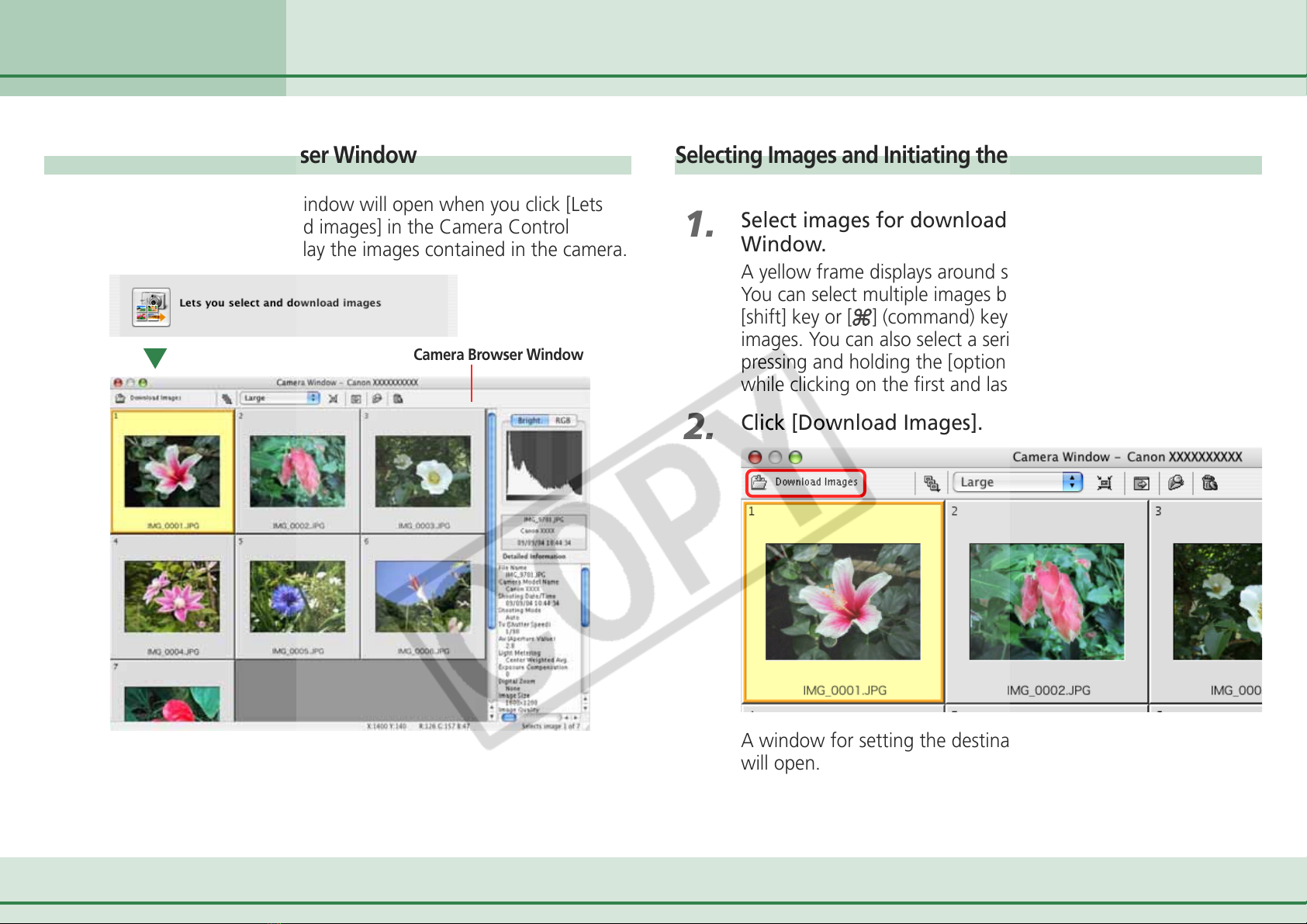This screenshot has width=1307, height=924.
Task: Select thumbnail number 7 with the red flower
Action: [172, 691]
